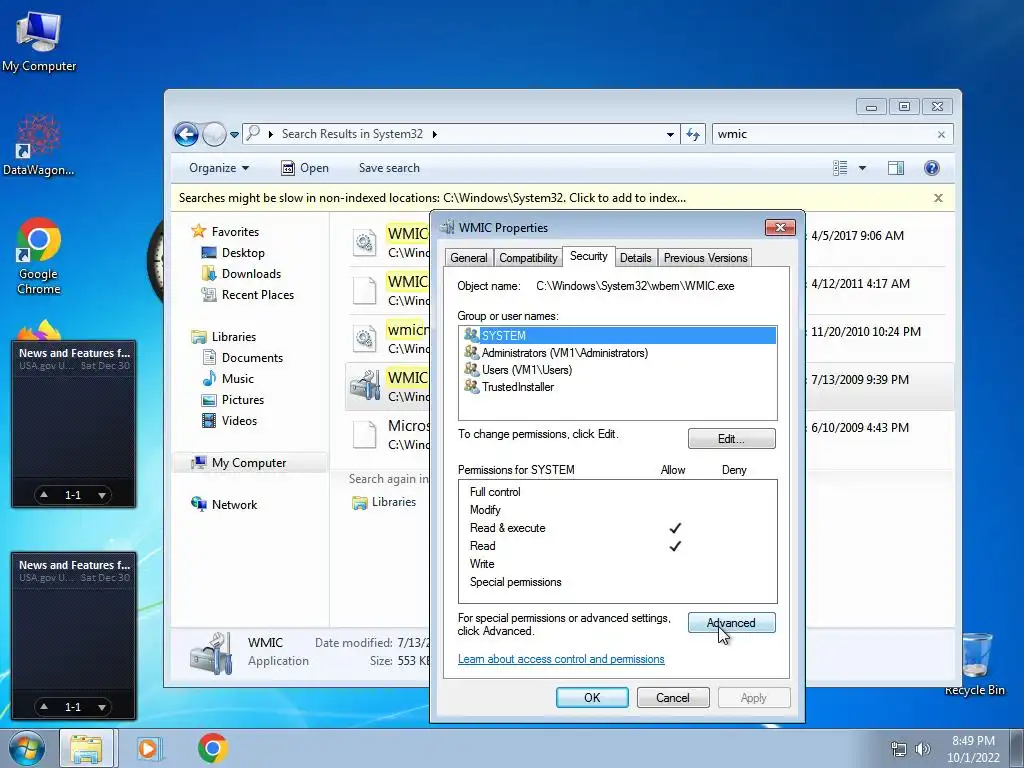This screenshot has height=768, width=1024.
Task: Select the 4/5/2017 WMIC result file icon
Action: (x=364, y=242)
